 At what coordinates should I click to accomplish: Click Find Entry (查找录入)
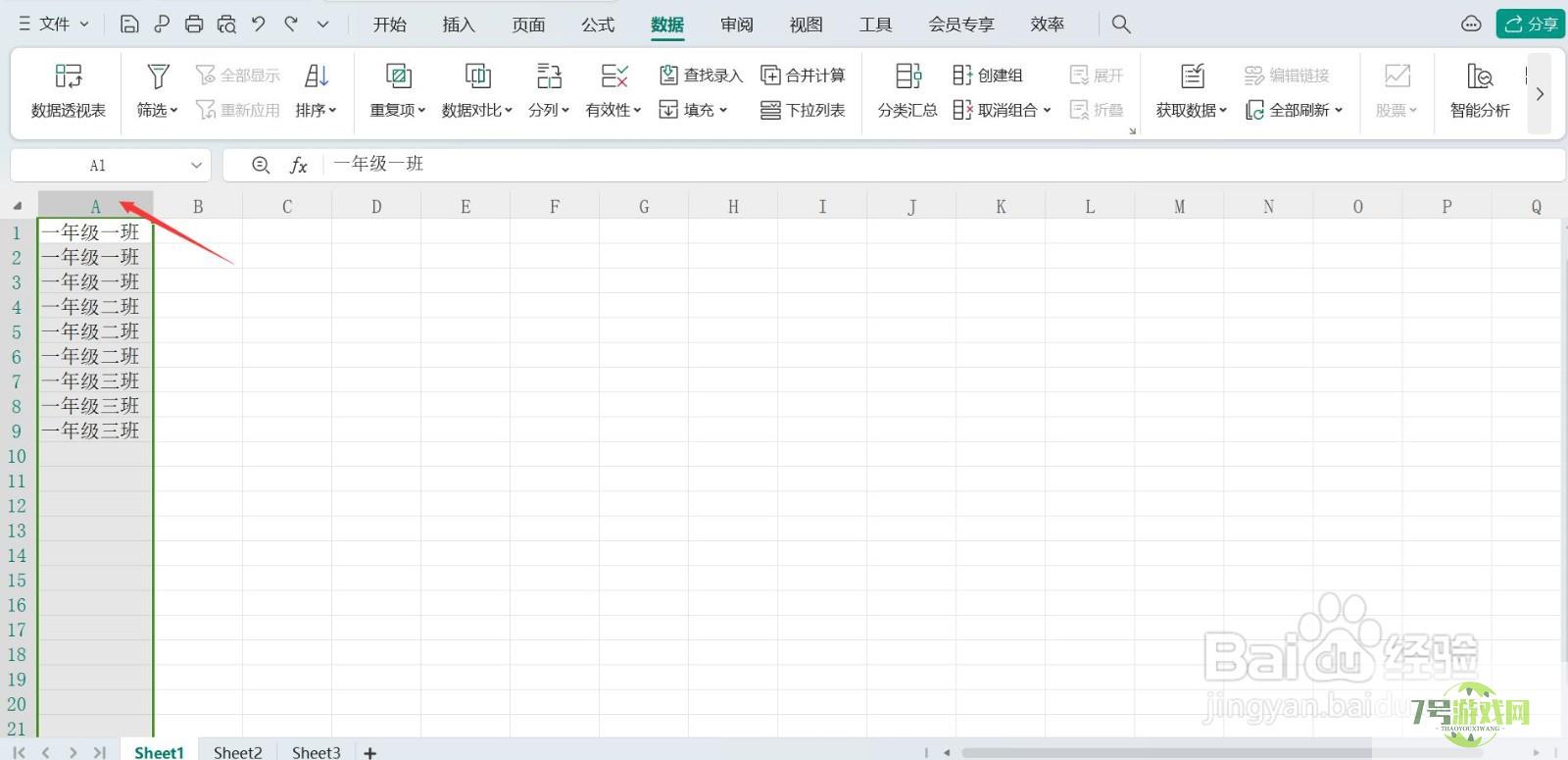pos(701,76)
